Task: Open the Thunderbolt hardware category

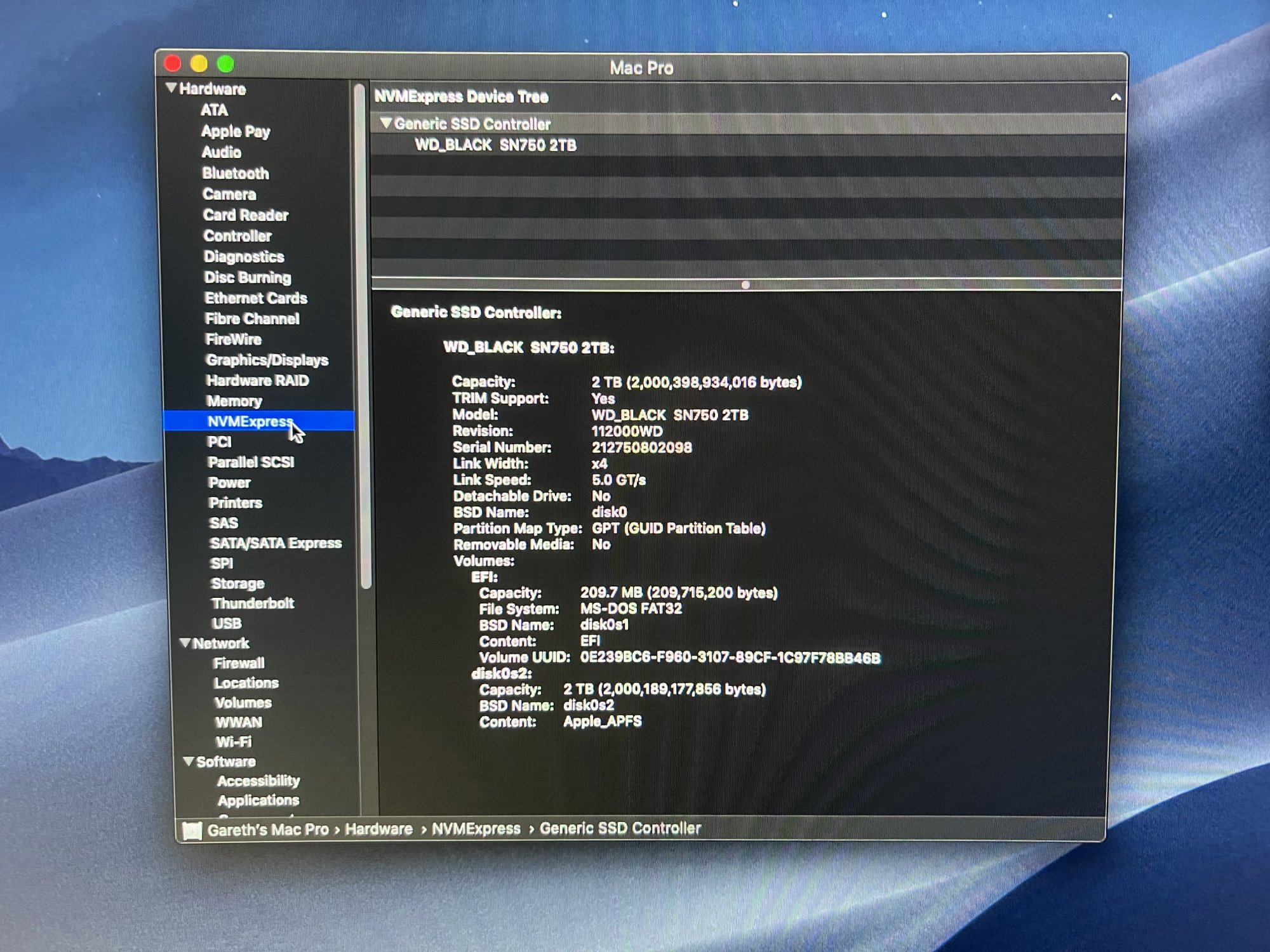Action: tap(253, 603)
